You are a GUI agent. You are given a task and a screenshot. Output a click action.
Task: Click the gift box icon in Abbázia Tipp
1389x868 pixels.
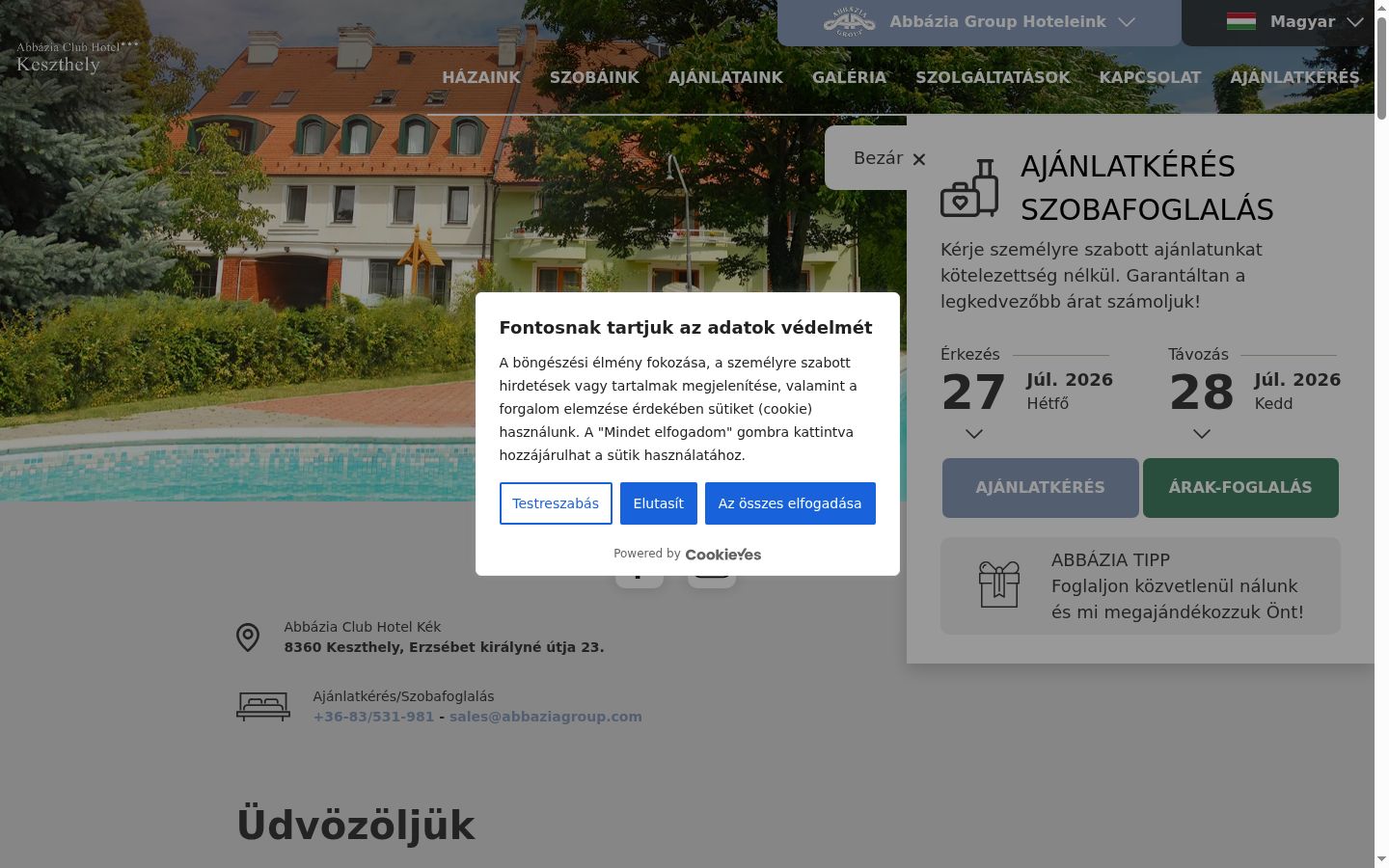(999, 584)
